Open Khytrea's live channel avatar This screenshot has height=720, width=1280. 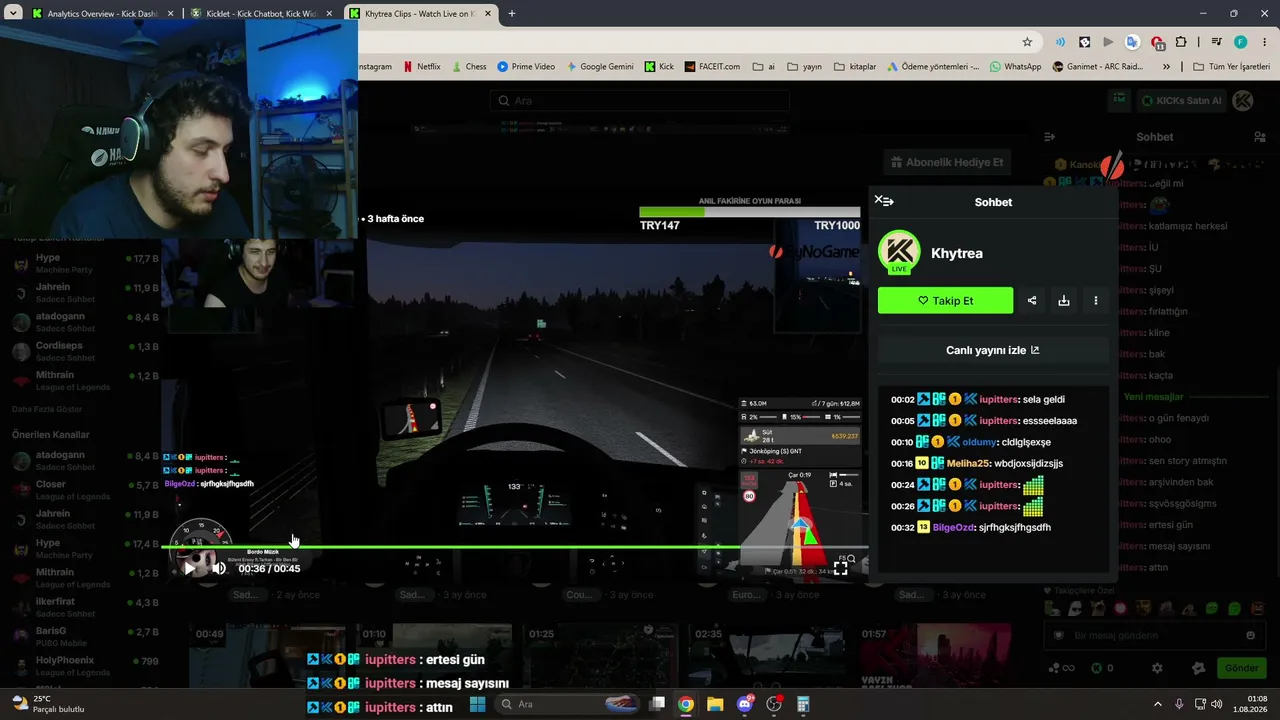(899, 252)
